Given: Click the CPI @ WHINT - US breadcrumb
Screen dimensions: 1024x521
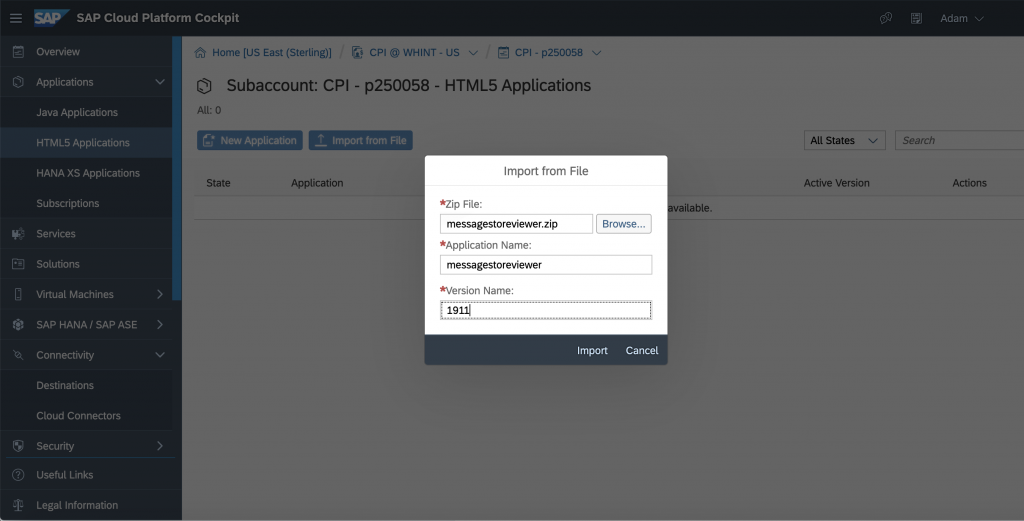Looking at the screenshot, I should pos(414,52).
